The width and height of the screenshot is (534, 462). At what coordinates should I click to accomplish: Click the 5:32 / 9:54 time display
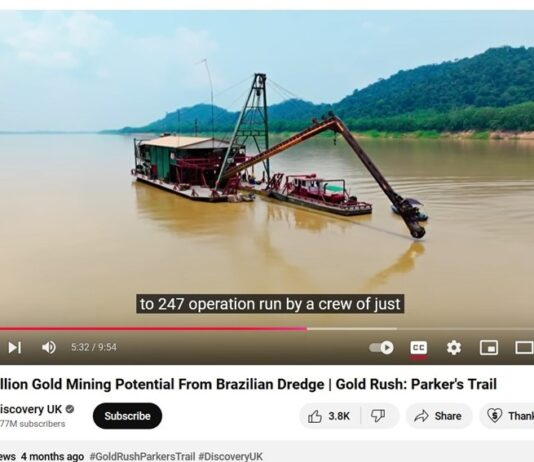(94, 347)
